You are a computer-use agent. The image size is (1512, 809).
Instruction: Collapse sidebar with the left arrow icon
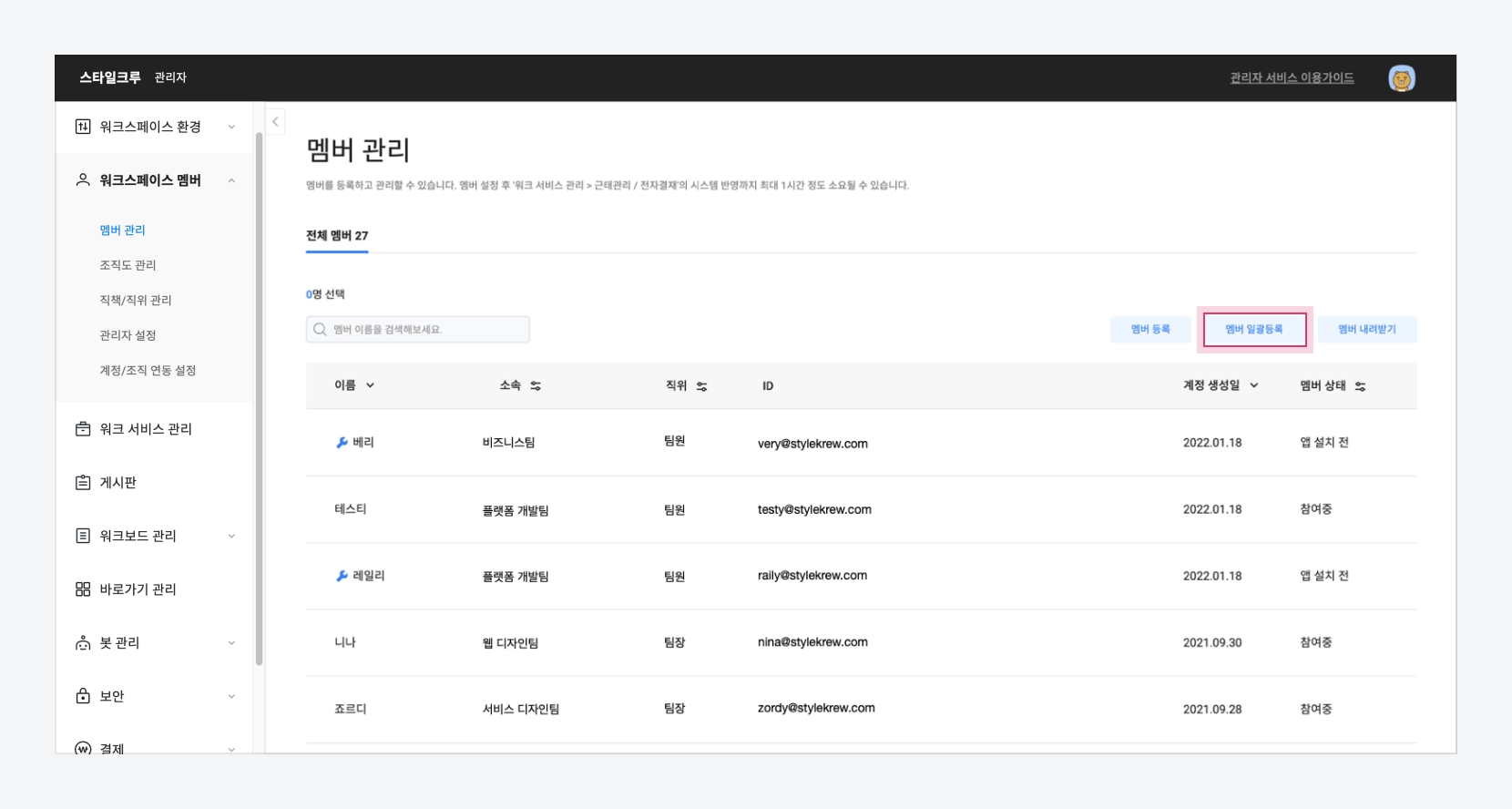[275, 121]
